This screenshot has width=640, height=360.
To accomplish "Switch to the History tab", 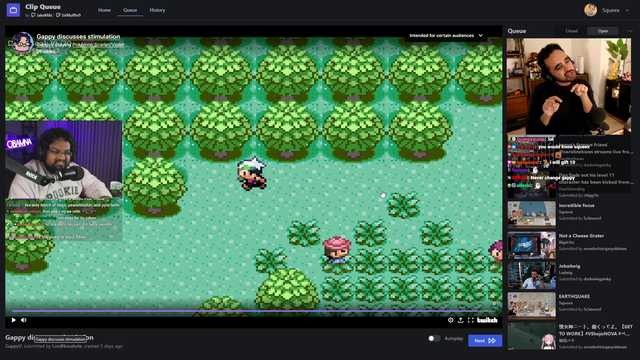I will click(x=157, y=10).
